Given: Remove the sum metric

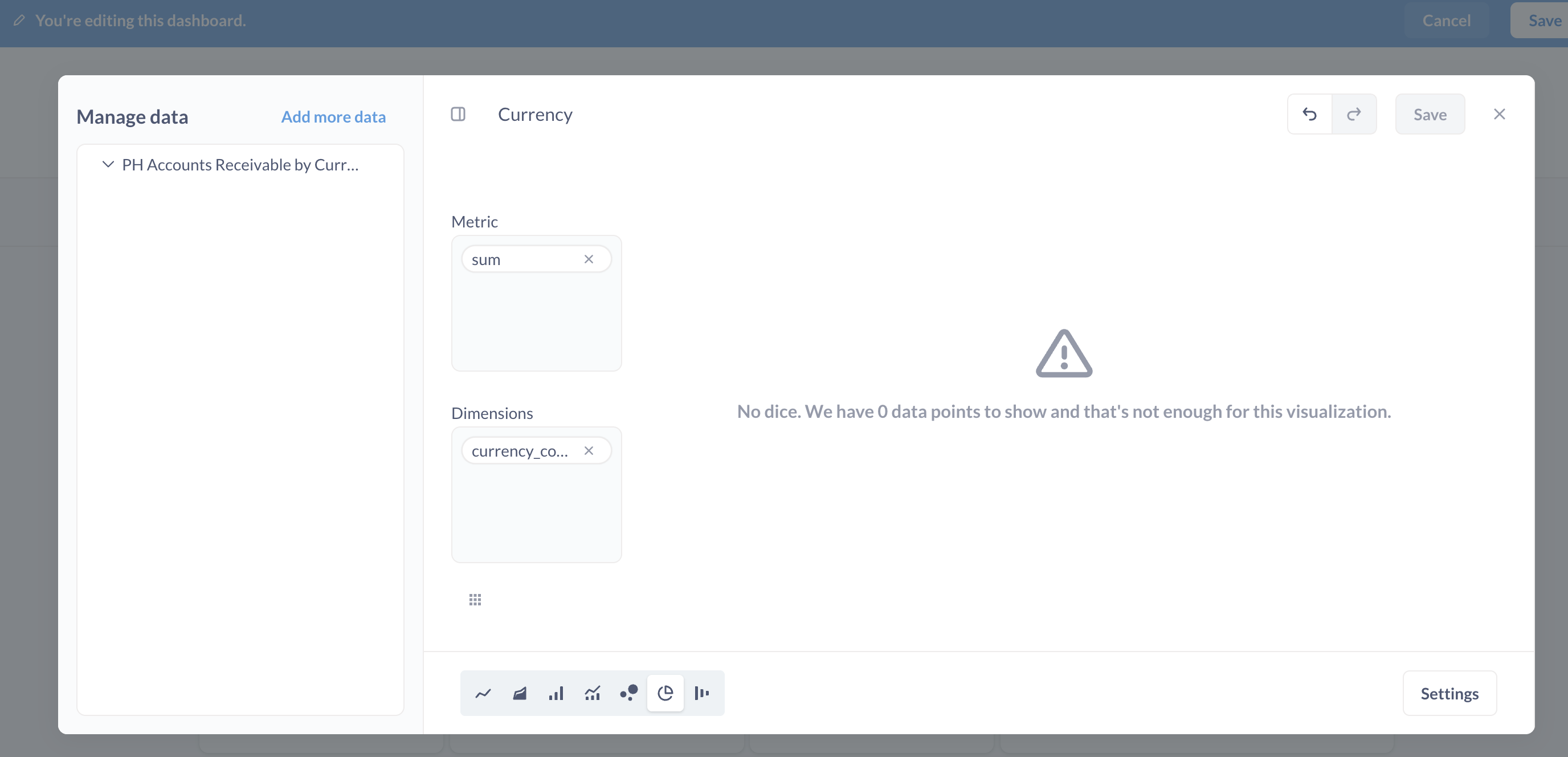Looking at the screenshot, I should (x=589, y=259).
